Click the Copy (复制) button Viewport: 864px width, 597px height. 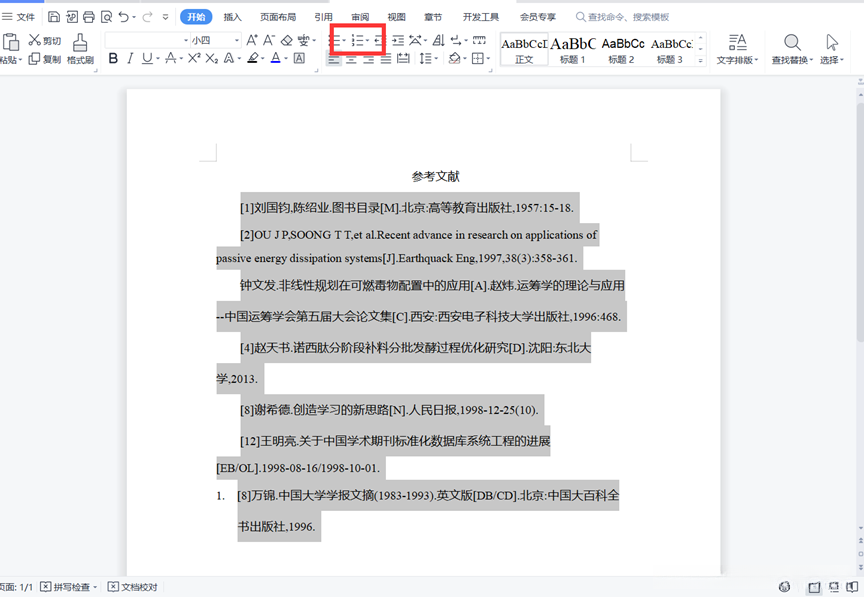point(45,58)
